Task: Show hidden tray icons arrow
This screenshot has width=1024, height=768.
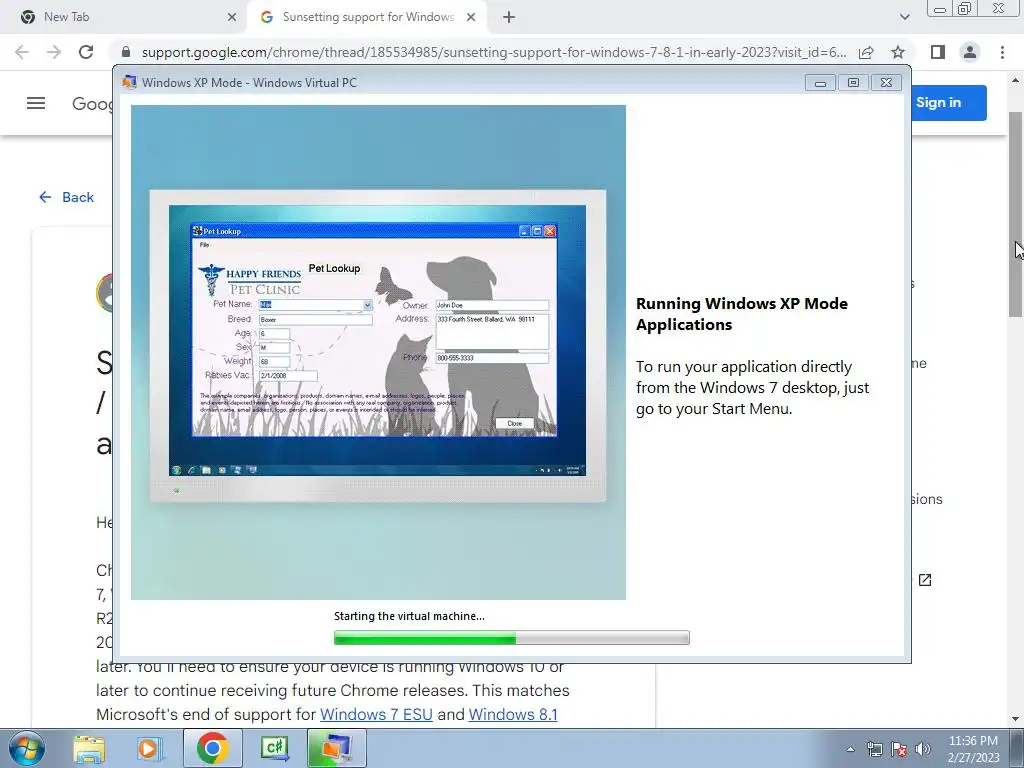Action: 850,749
